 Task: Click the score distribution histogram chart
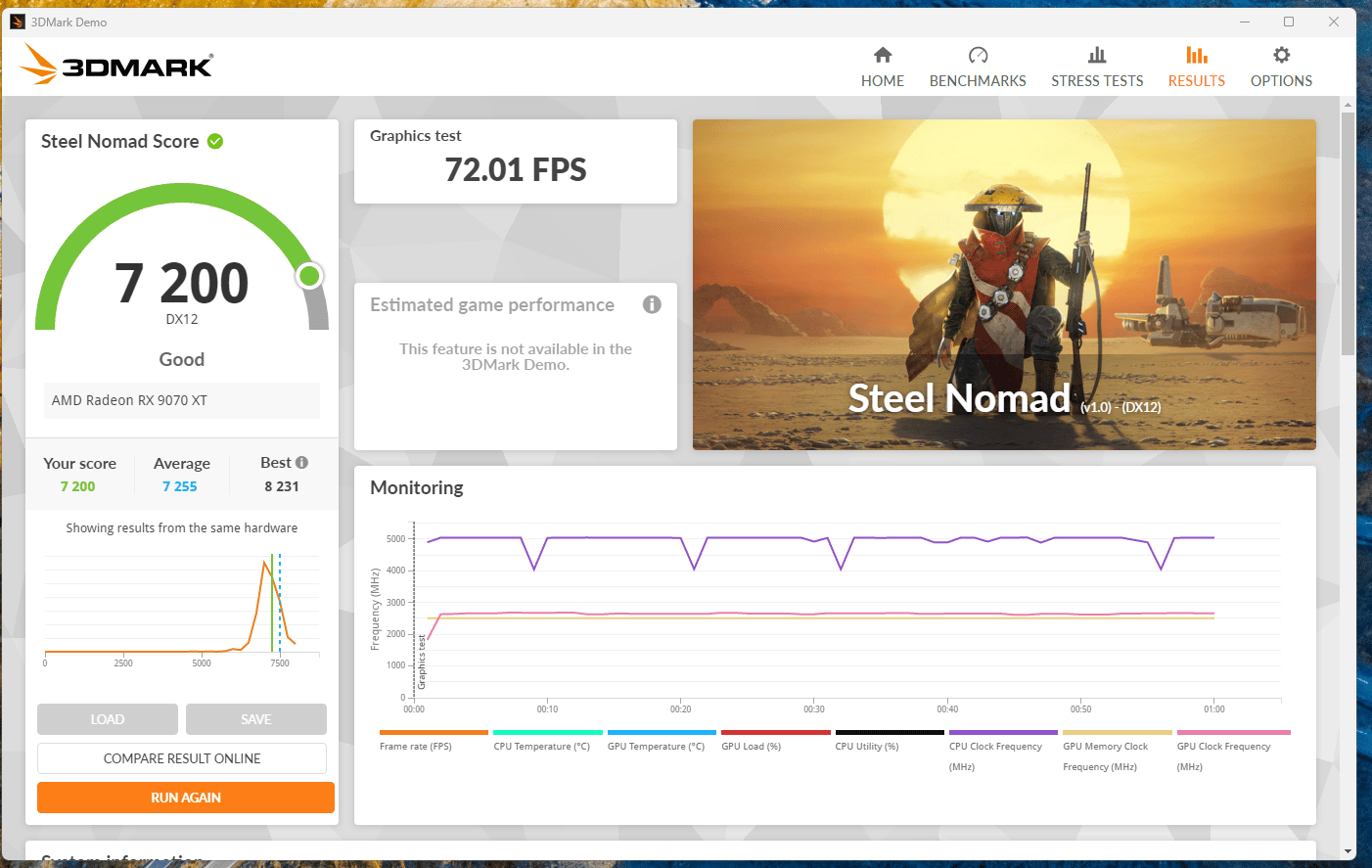[182, 609]
